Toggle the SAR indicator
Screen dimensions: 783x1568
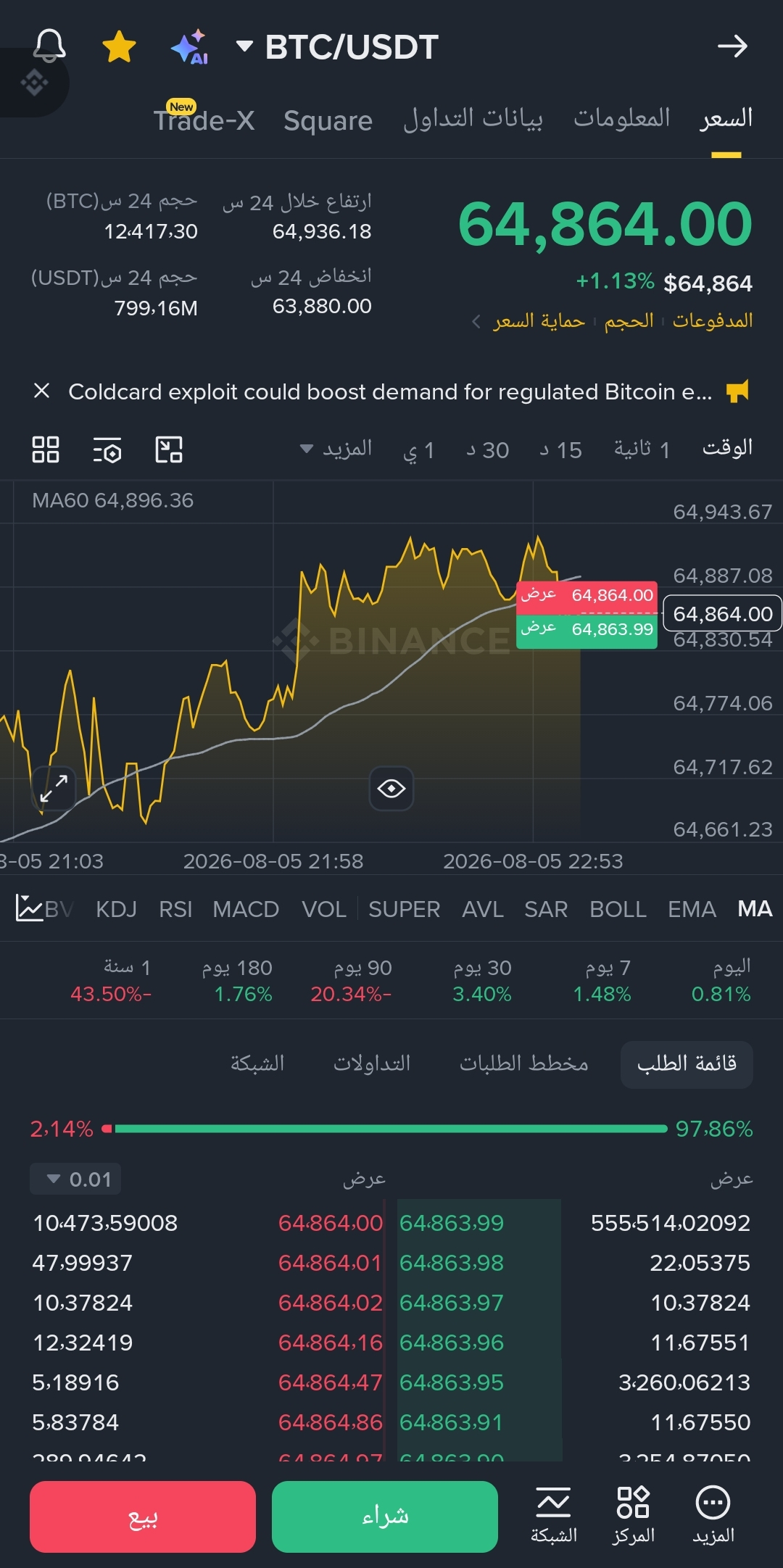click(x=546, y=909)
